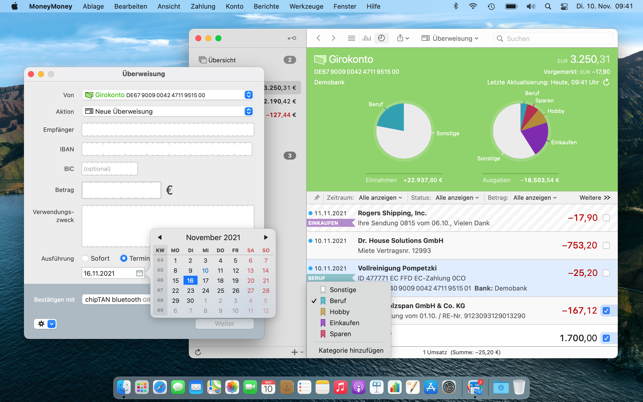Screen dimensions: 643x402
Task: Open the Bestätigen mit chipTAN dropdown
Action: click(116, 299)
